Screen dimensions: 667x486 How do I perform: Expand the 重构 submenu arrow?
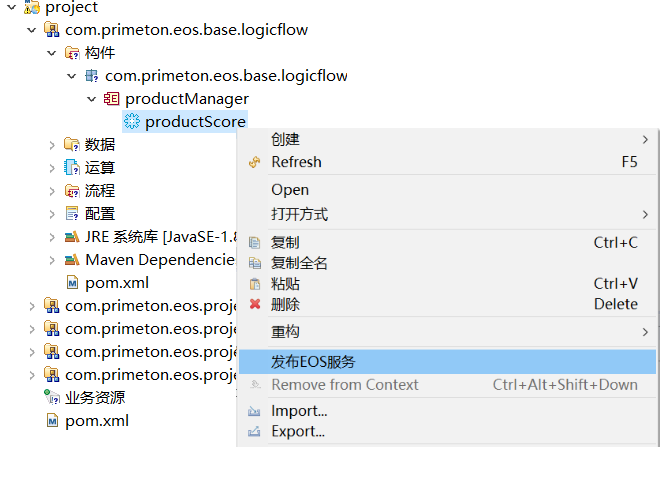point(645,332)
